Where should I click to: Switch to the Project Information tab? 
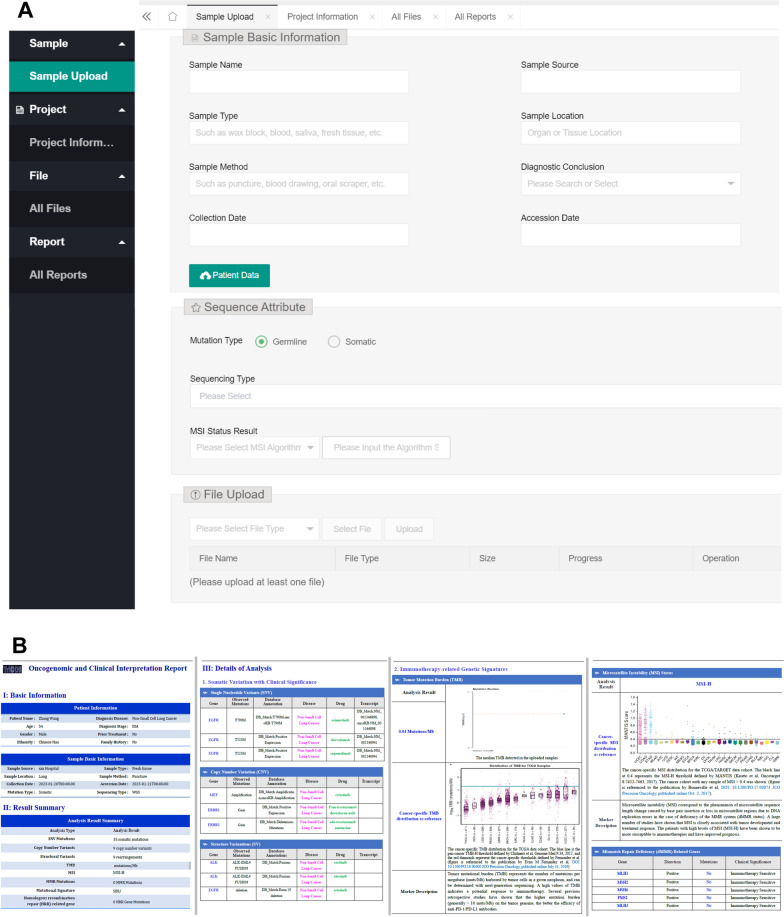(x=321, y=17)
